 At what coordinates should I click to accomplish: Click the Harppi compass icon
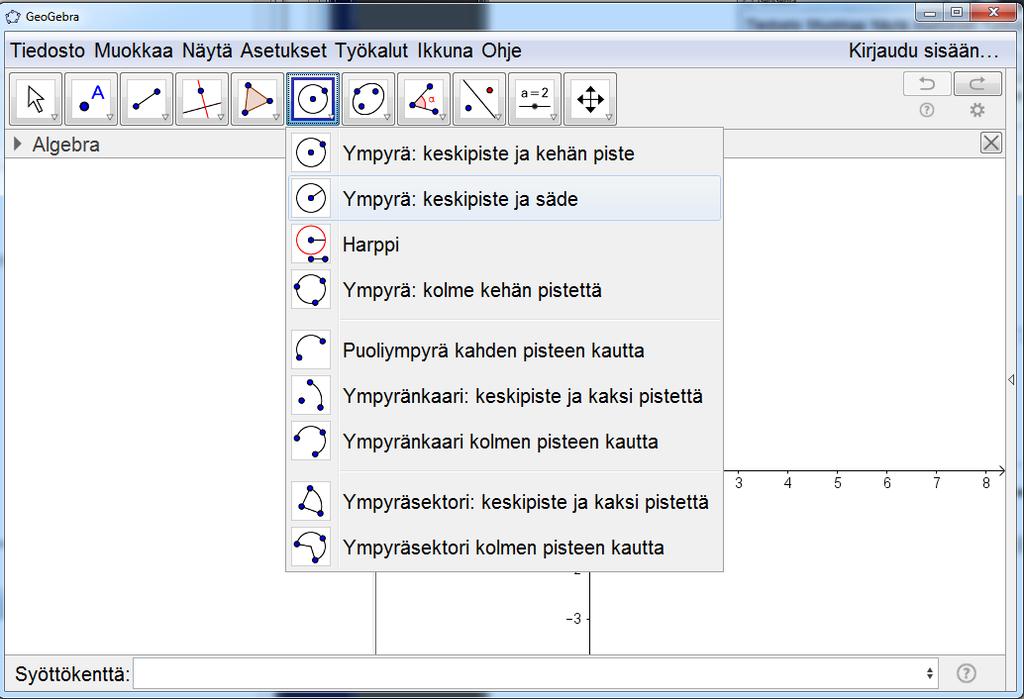pyautogui.click(x=311, y=244)
